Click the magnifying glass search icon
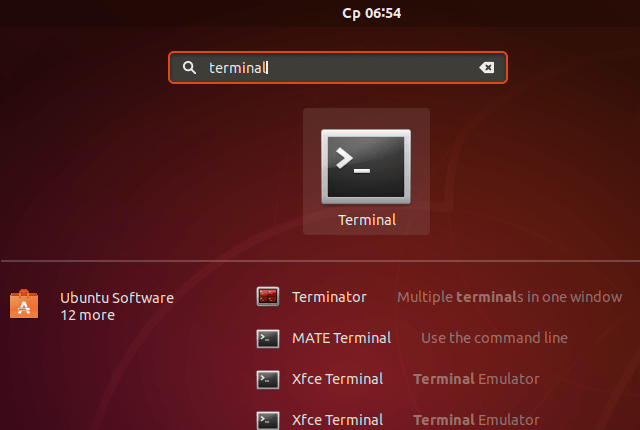This screenshot has width=640, height=430. point(189,67)
